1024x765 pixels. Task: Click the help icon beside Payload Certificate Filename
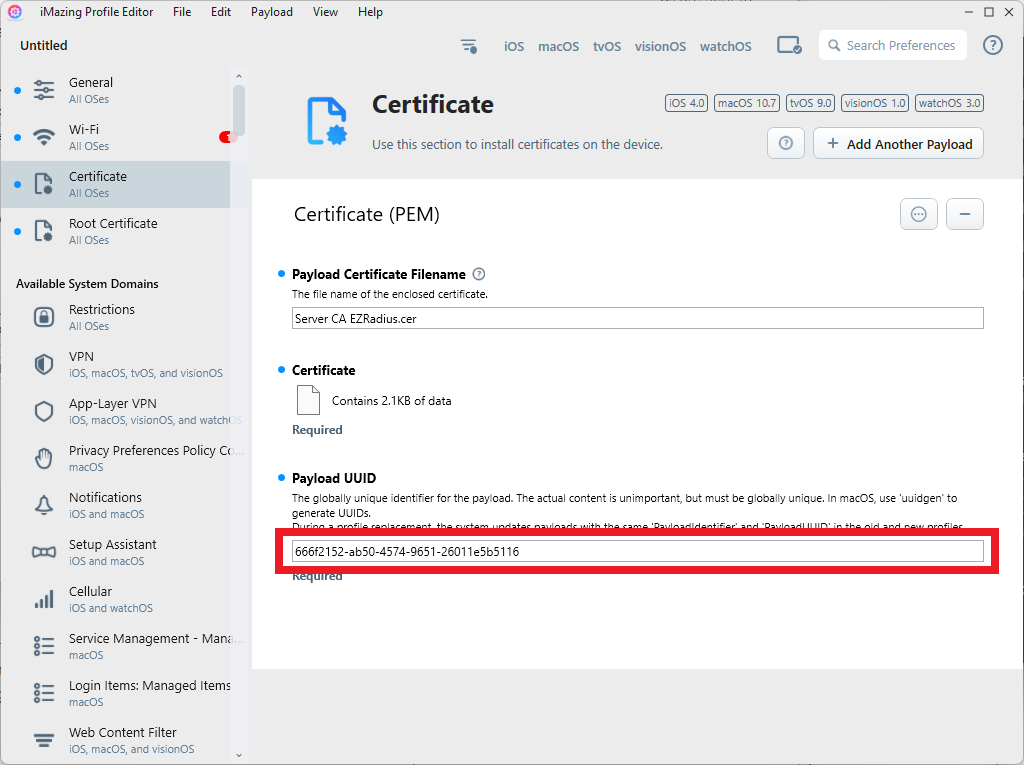tap(479, 274)
